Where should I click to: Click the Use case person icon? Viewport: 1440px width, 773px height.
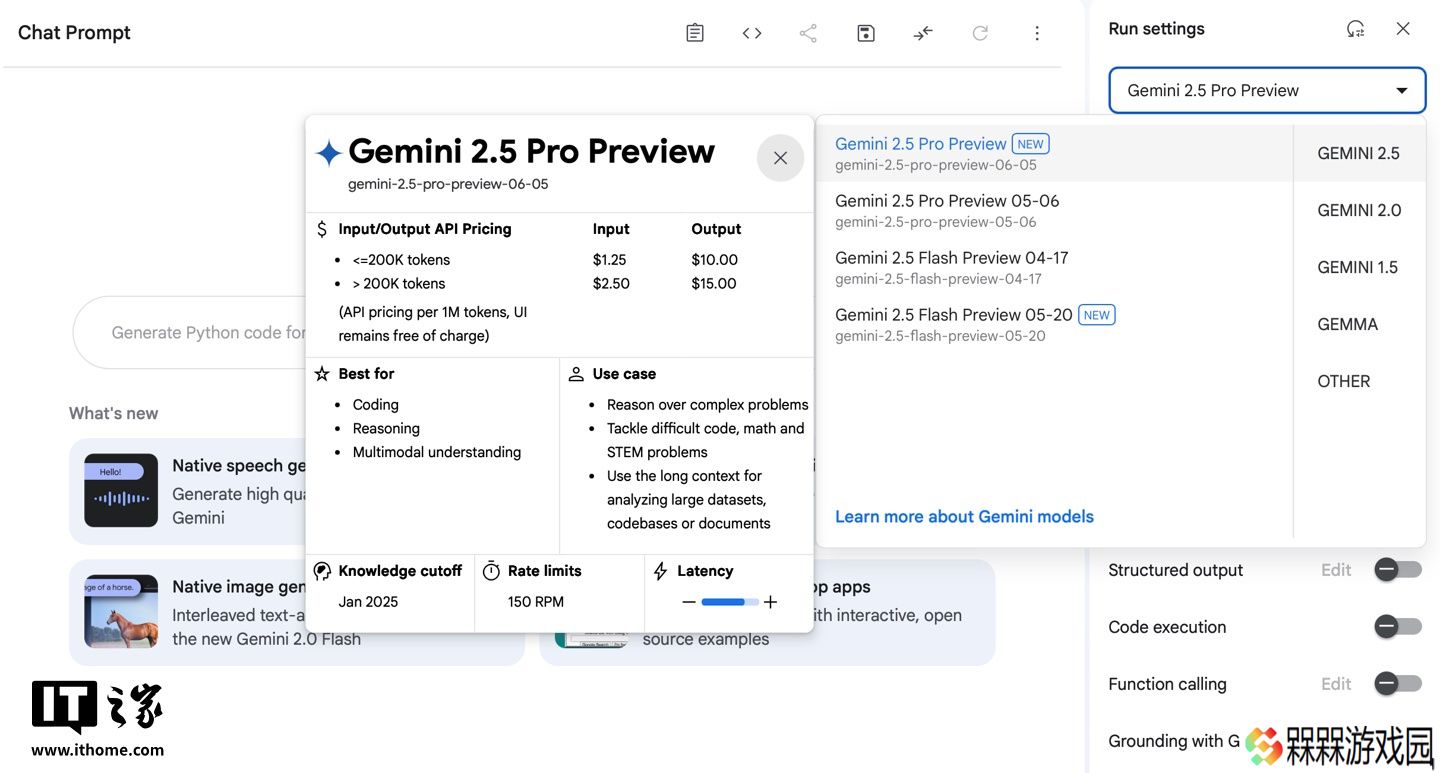click(576, 374)
